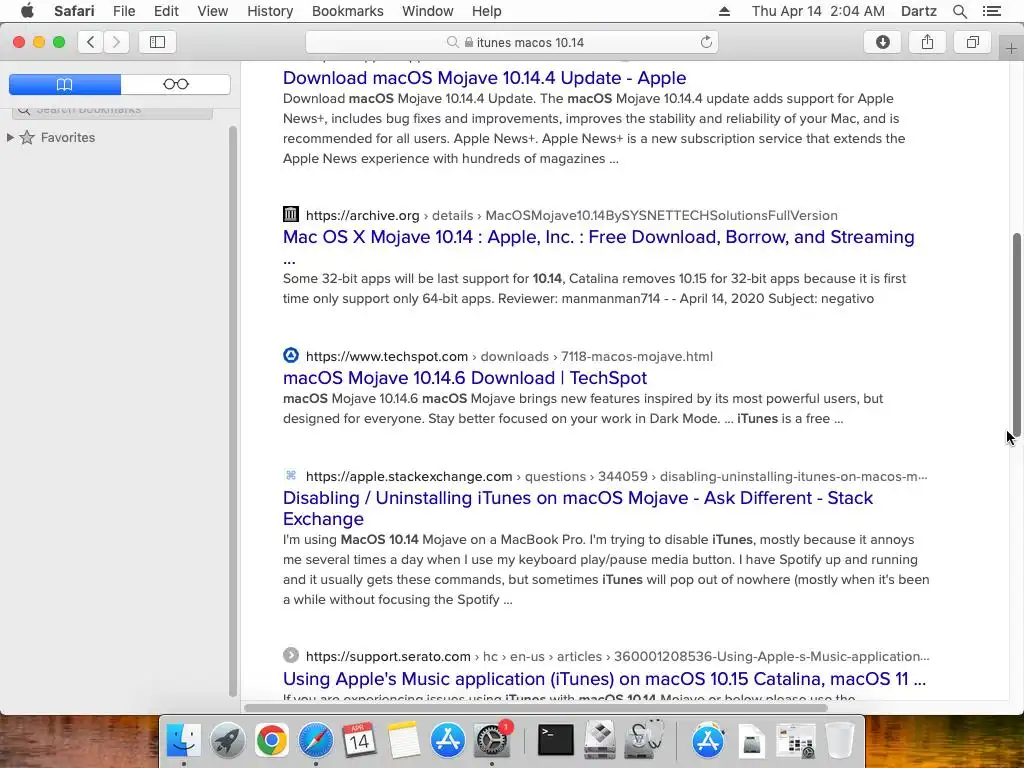
Task: Click the address bar showing itunes macos 10.14
Action: [512, 42]
